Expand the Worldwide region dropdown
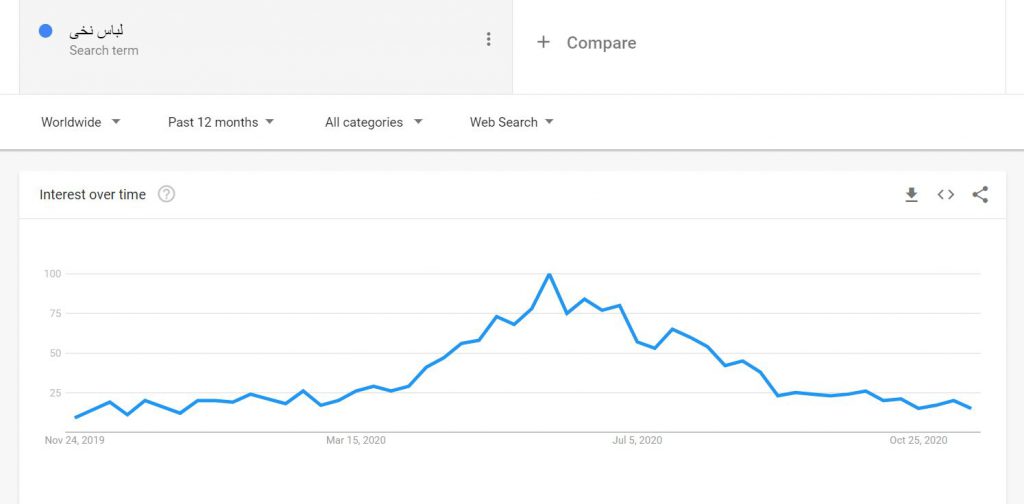1024x504 pixels. pos(81,122)
